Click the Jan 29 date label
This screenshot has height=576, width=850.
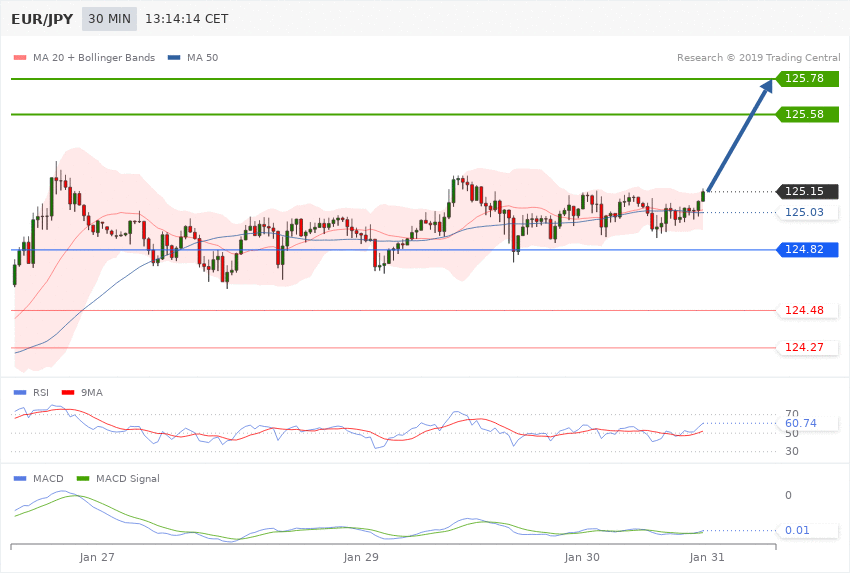(x=361, y=558)
